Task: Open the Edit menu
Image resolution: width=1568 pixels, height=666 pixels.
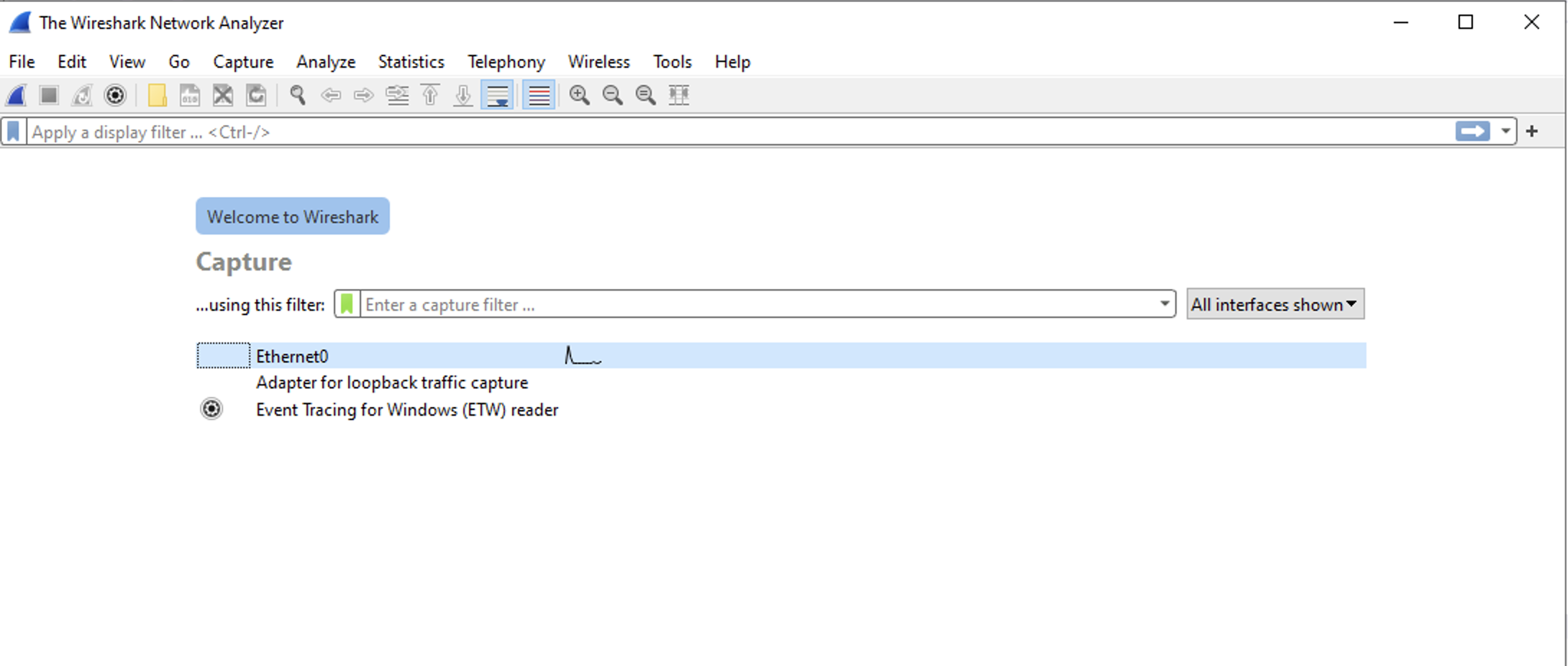Action: 72,62
